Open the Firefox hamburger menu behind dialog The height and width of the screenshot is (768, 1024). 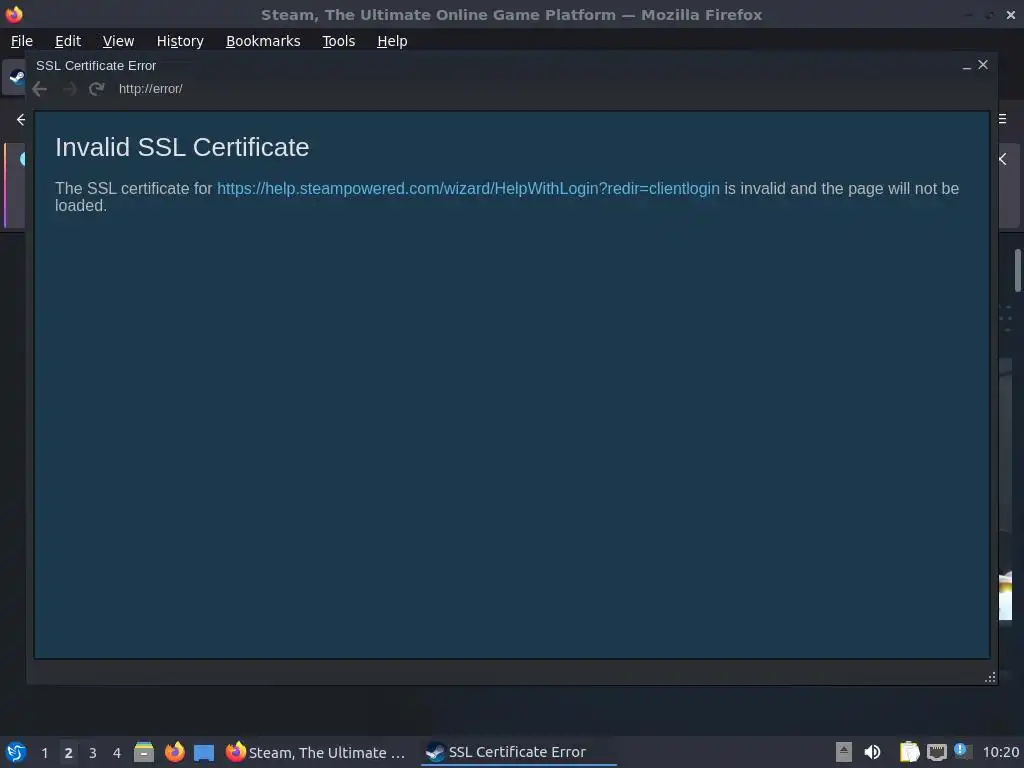click(x=1003, y=119)
